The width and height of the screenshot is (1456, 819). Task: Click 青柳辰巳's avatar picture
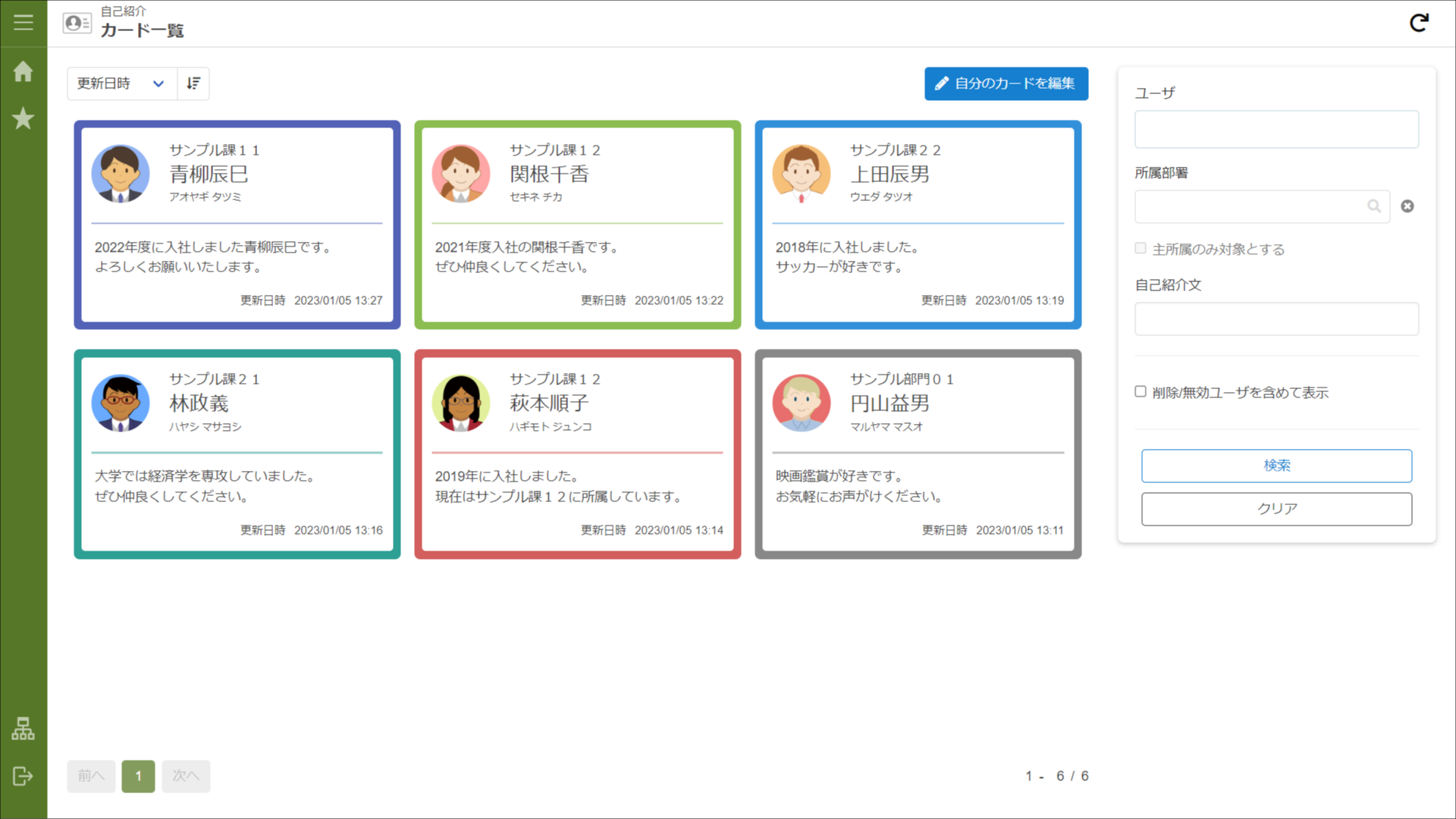point(121,174)
